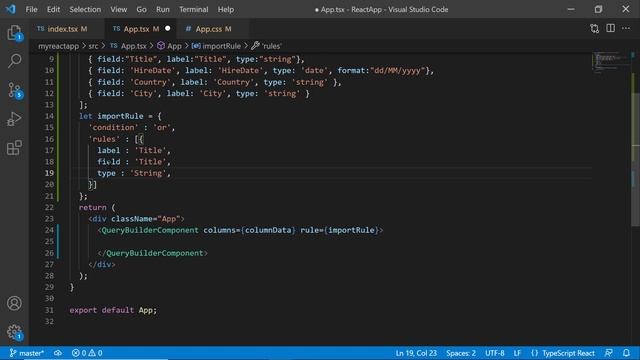640x360 pixels.
Task: Click the master branch indicator
Action: (27, 353)
